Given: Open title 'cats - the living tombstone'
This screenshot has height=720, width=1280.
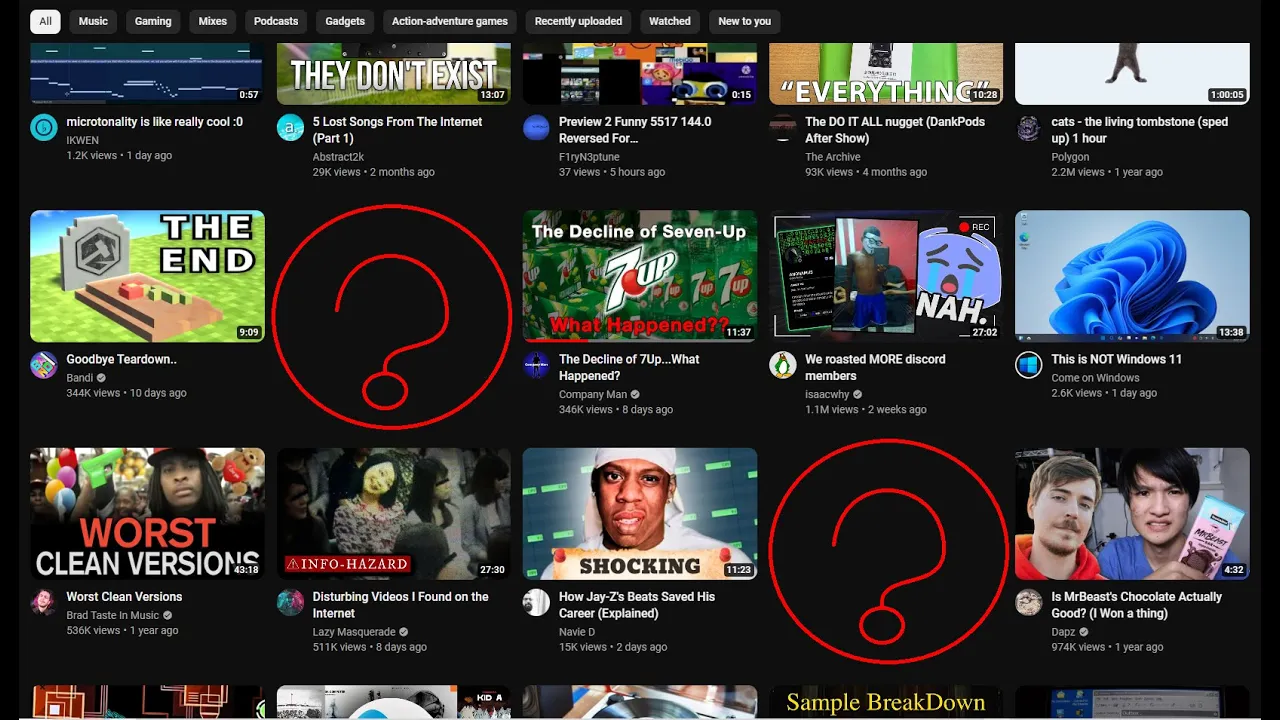Looking at the screenshot, I should 1139,130.
